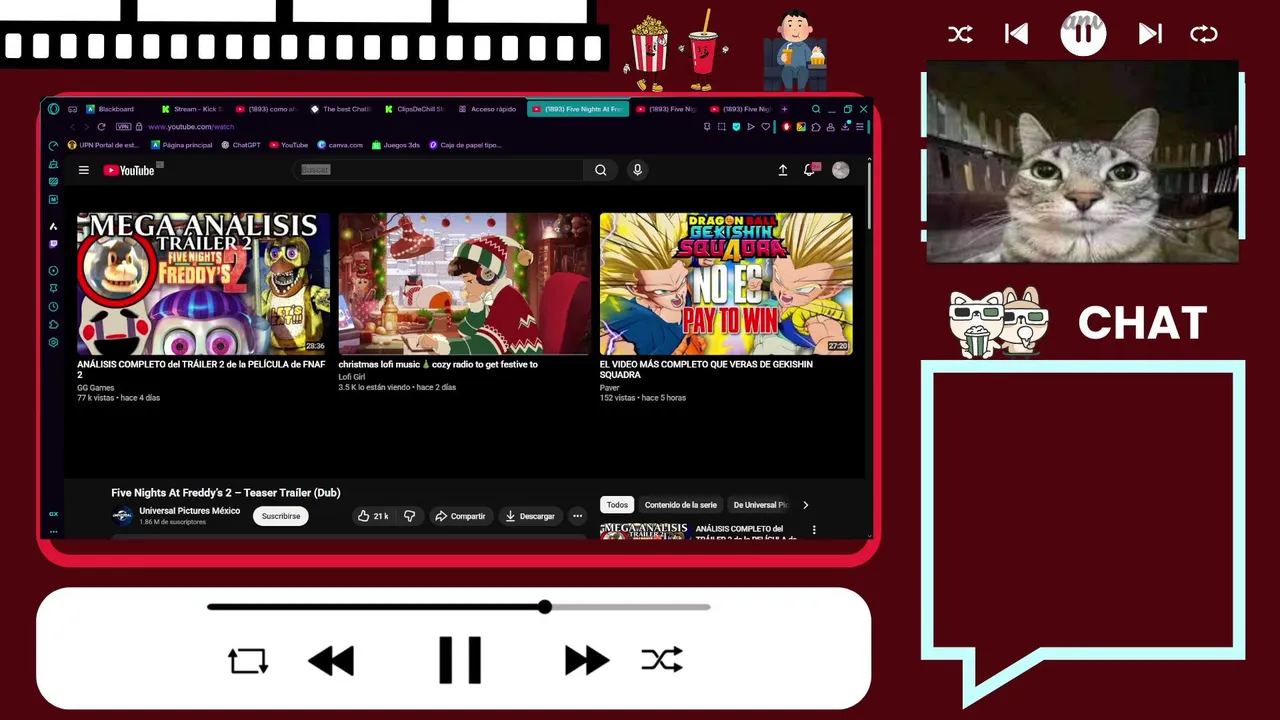
Task: Click the browser reload button
Action: [101, 127]
